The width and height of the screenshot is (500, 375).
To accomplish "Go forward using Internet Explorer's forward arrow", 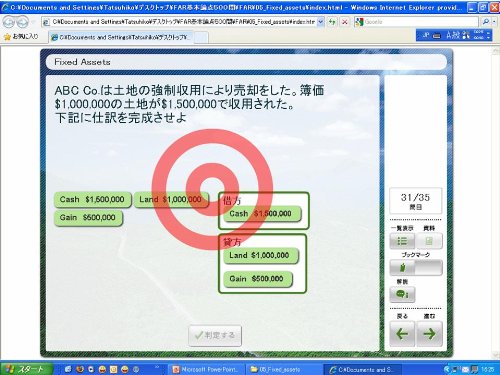I will click(x=23, y=22).
